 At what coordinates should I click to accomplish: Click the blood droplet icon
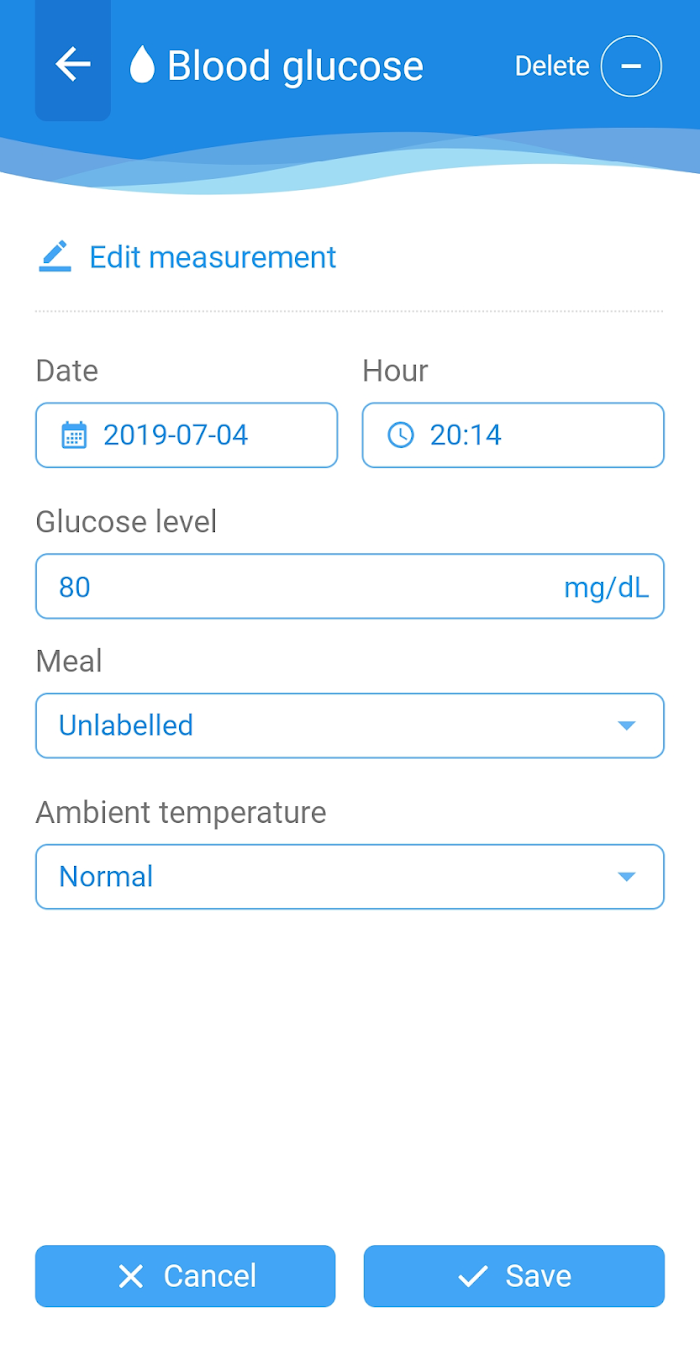click(142, 66)
